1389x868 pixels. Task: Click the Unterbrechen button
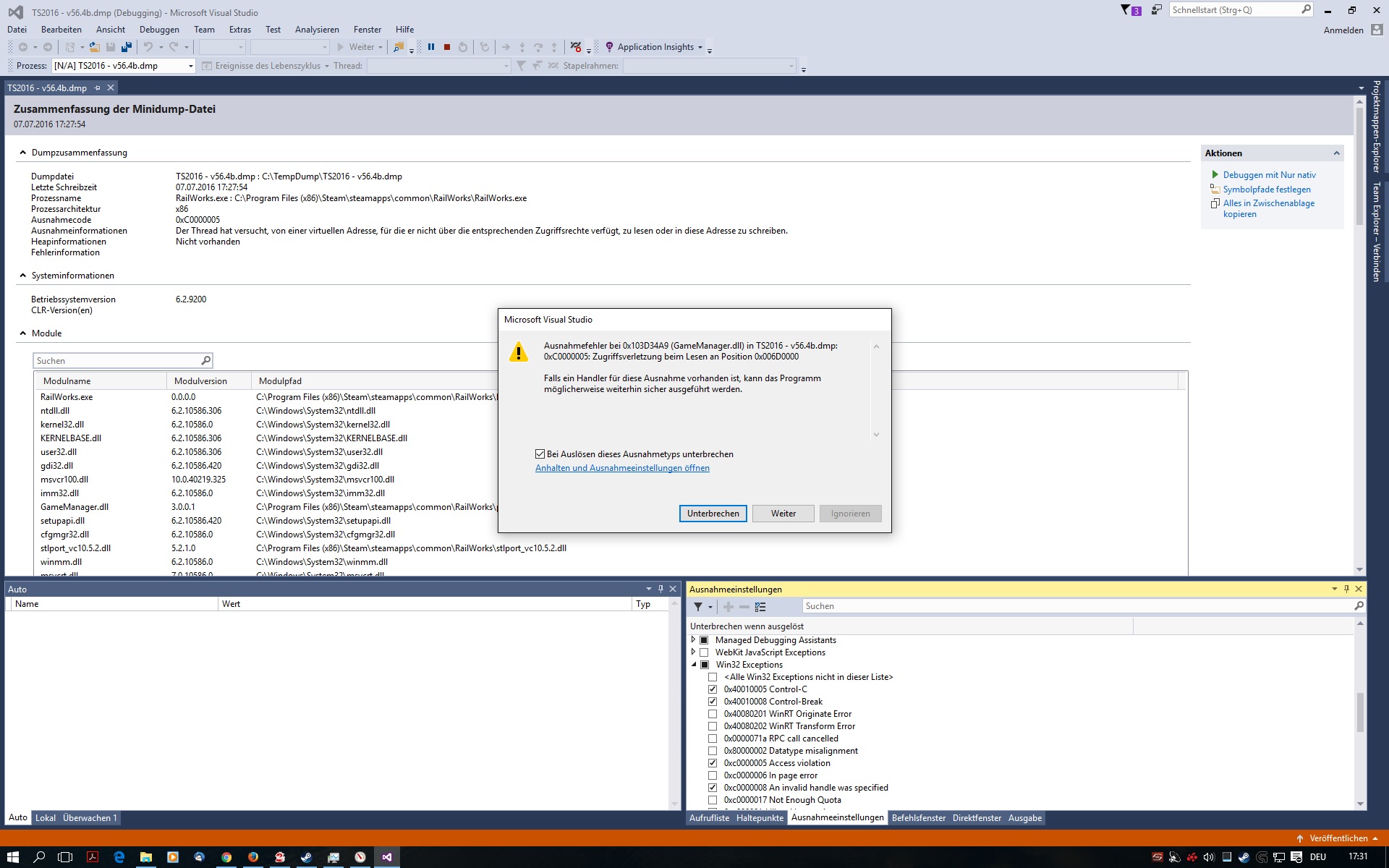[713, 514]
